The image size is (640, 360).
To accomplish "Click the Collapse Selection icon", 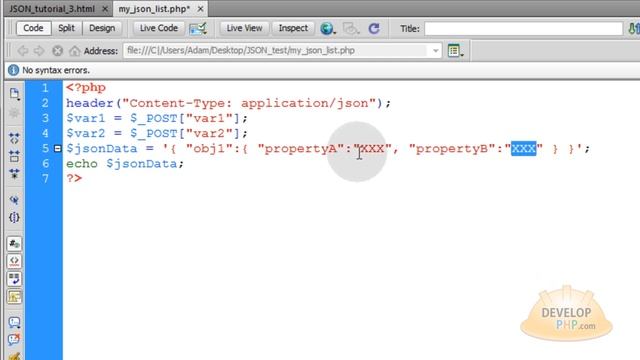I will tap(14, 156).
